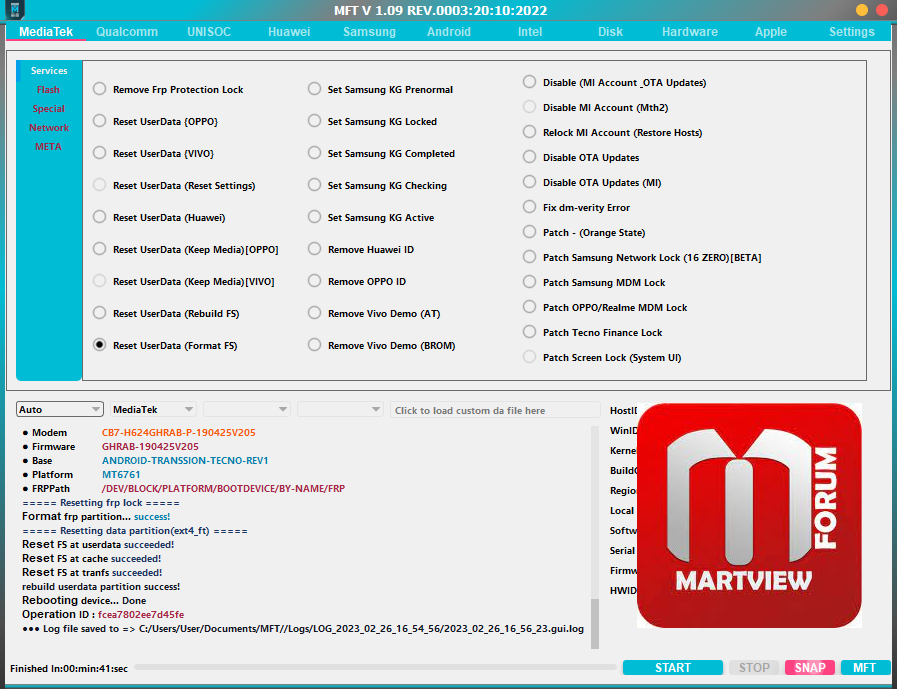Viewport: 897px width, 689px height.
Task: Choose Patch Samsung MDM Lock
Action: pyautogui.click(x=594, y=282)
